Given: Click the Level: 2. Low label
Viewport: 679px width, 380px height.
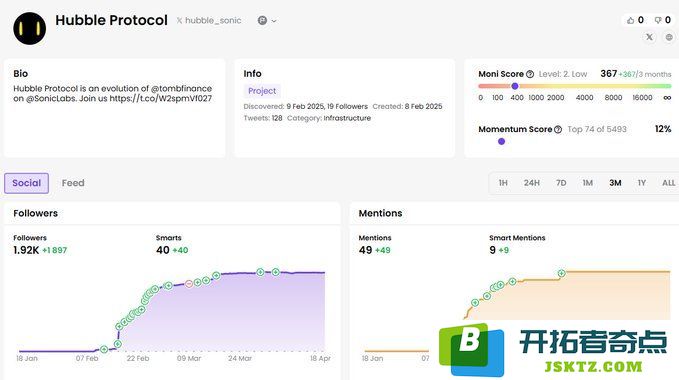Looking at the screenshot, I should [563, 74].
